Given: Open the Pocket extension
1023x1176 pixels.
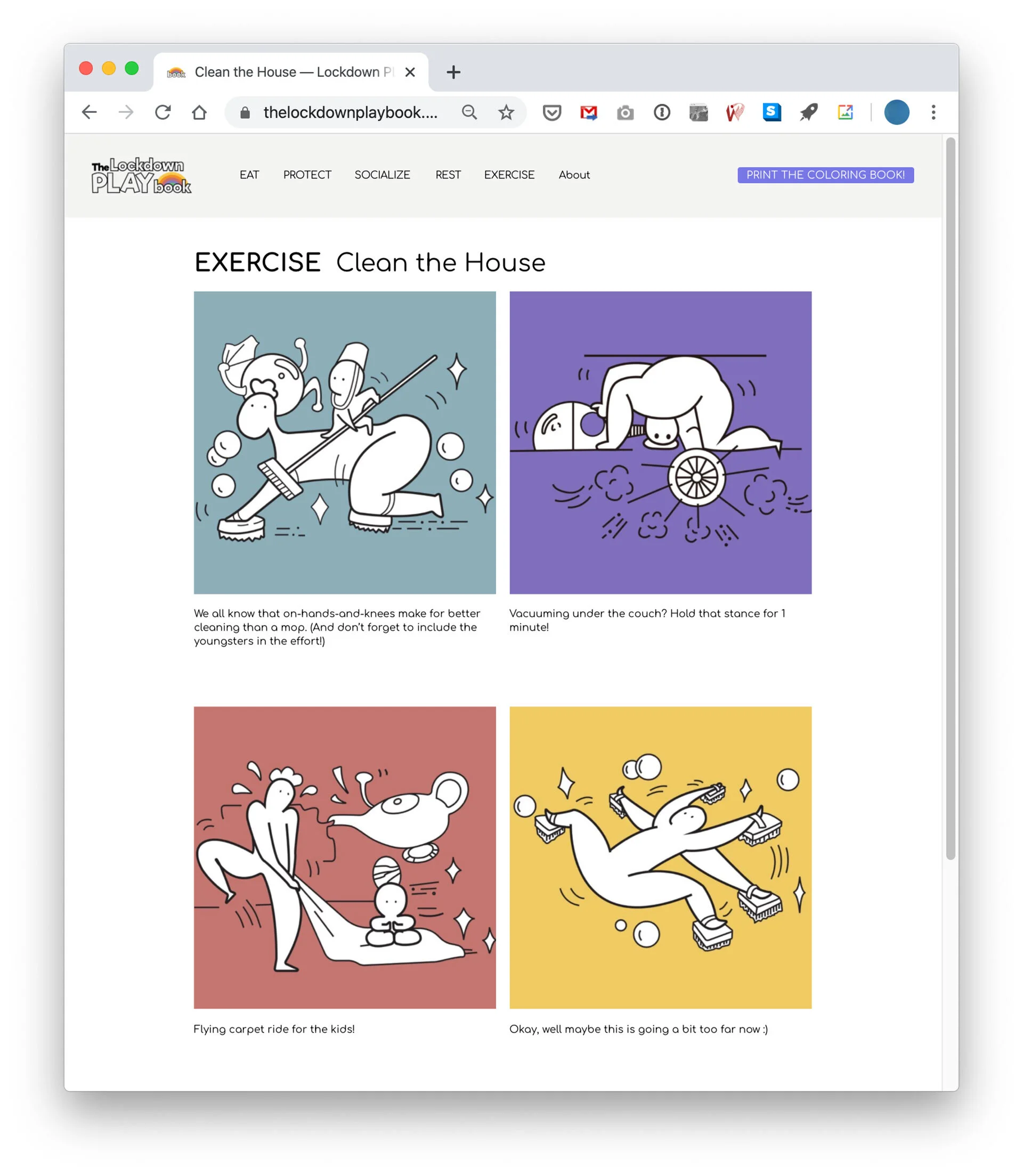Looking at the screenshot, I should (x=551, y=112).
